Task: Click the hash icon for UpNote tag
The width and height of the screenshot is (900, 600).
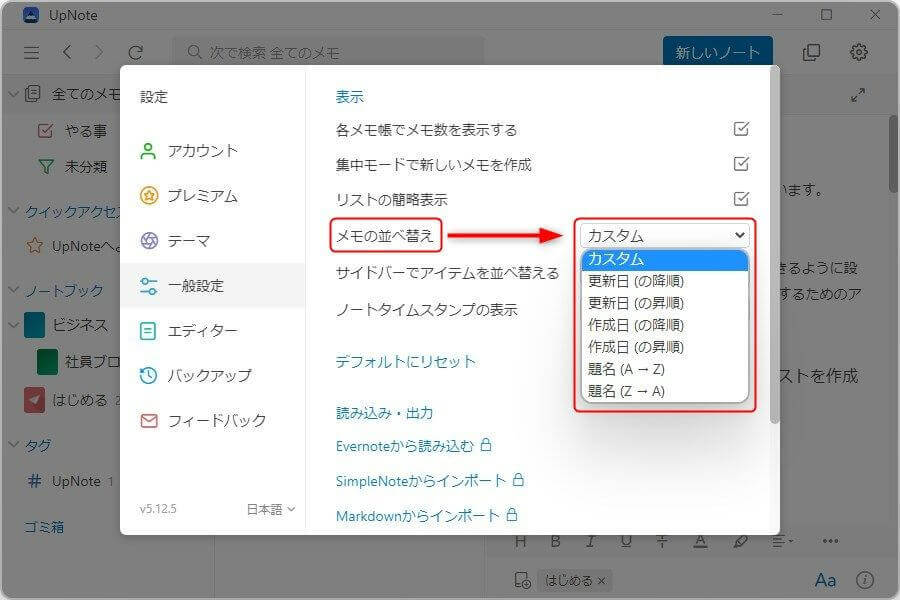Action: click(34, 481)
